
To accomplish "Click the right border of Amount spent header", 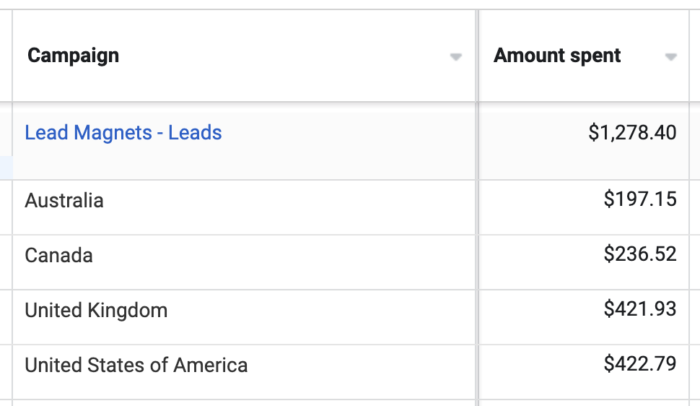I will tap(688, 56).
